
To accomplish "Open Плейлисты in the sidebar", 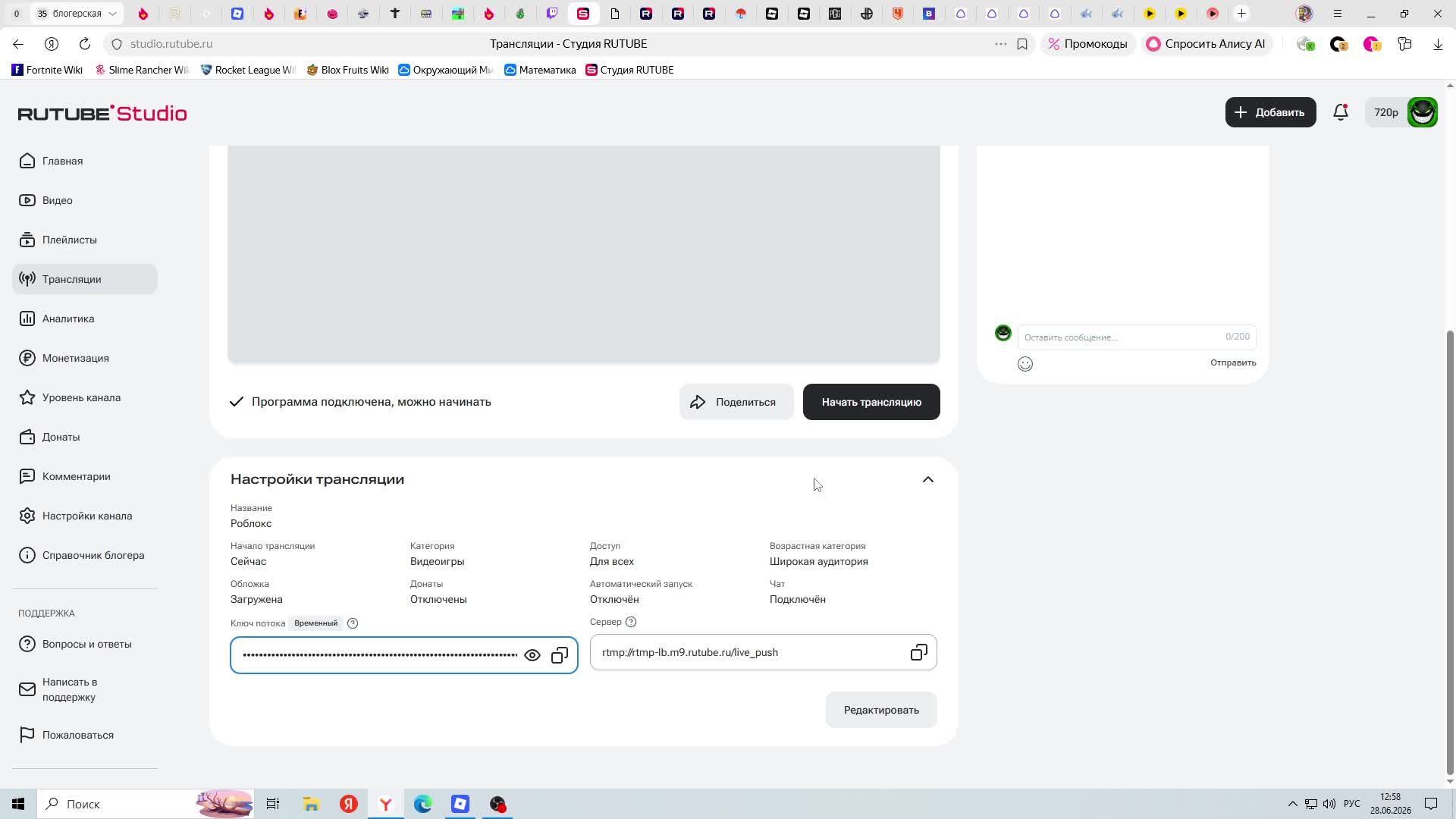I will pos(85,240).
